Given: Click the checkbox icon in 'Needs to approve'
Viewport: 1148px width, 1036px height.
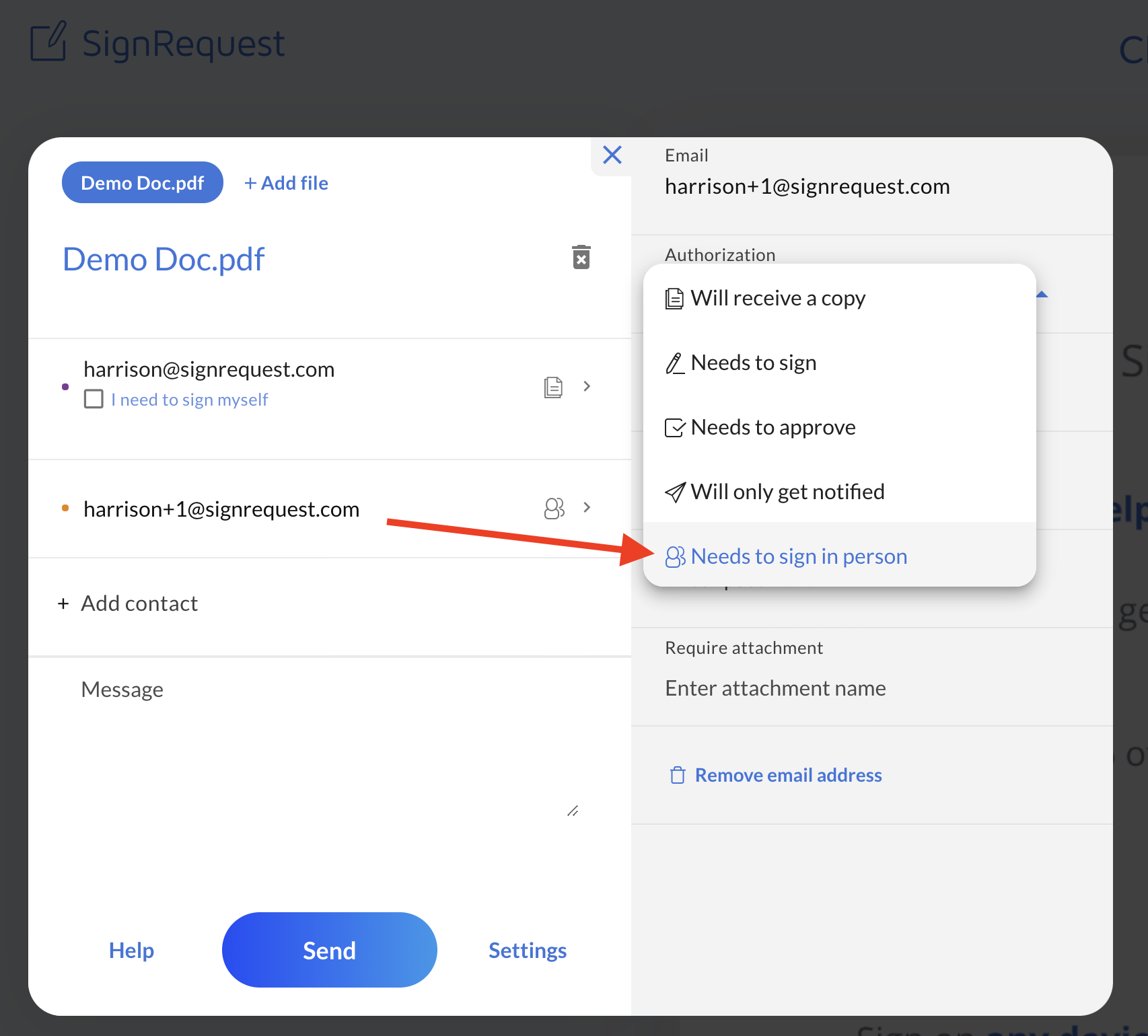Looking at the screenshot, I should [675, 428].
